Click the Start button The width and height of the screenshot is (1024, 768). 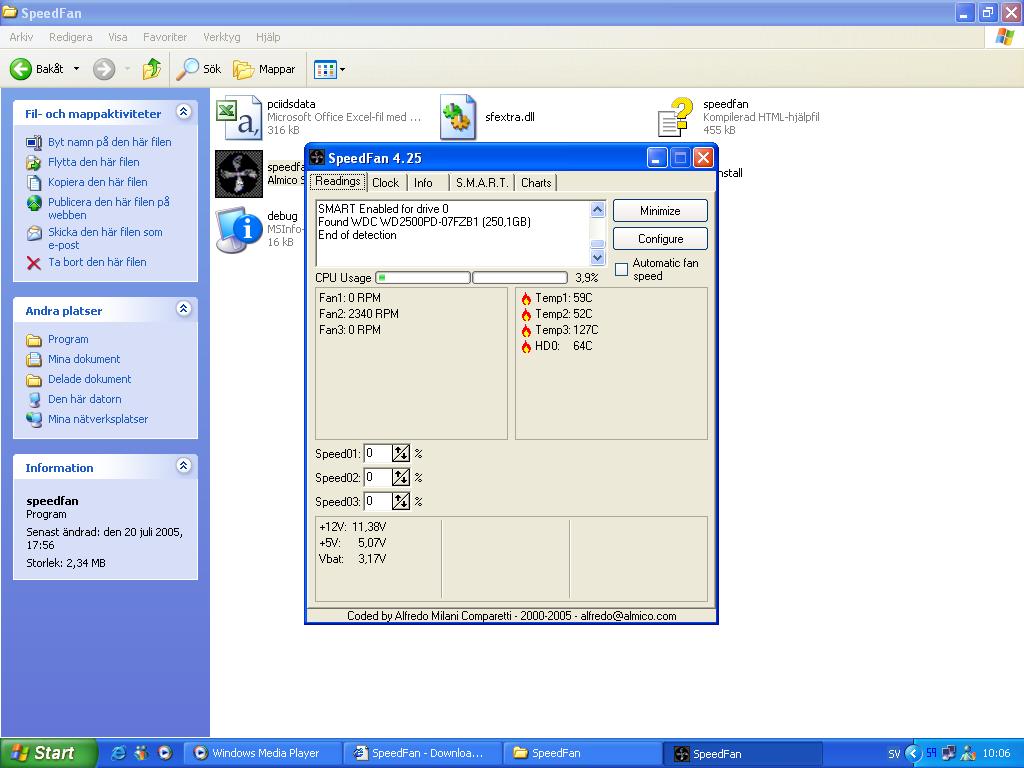[49, 753]
